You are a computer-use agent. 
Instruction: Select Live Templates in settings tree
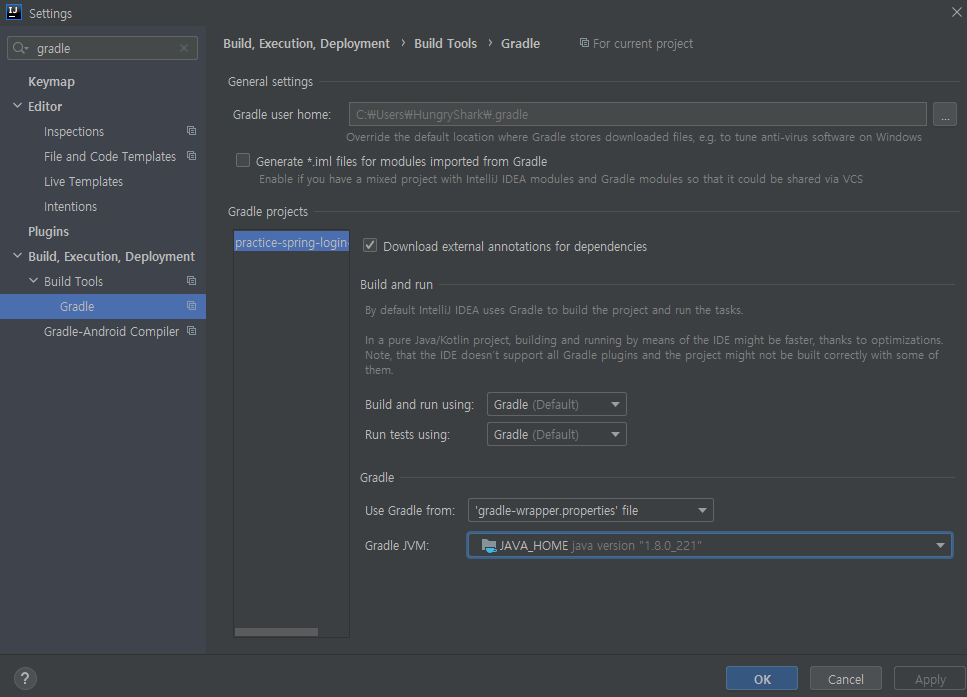pos(83,181)
